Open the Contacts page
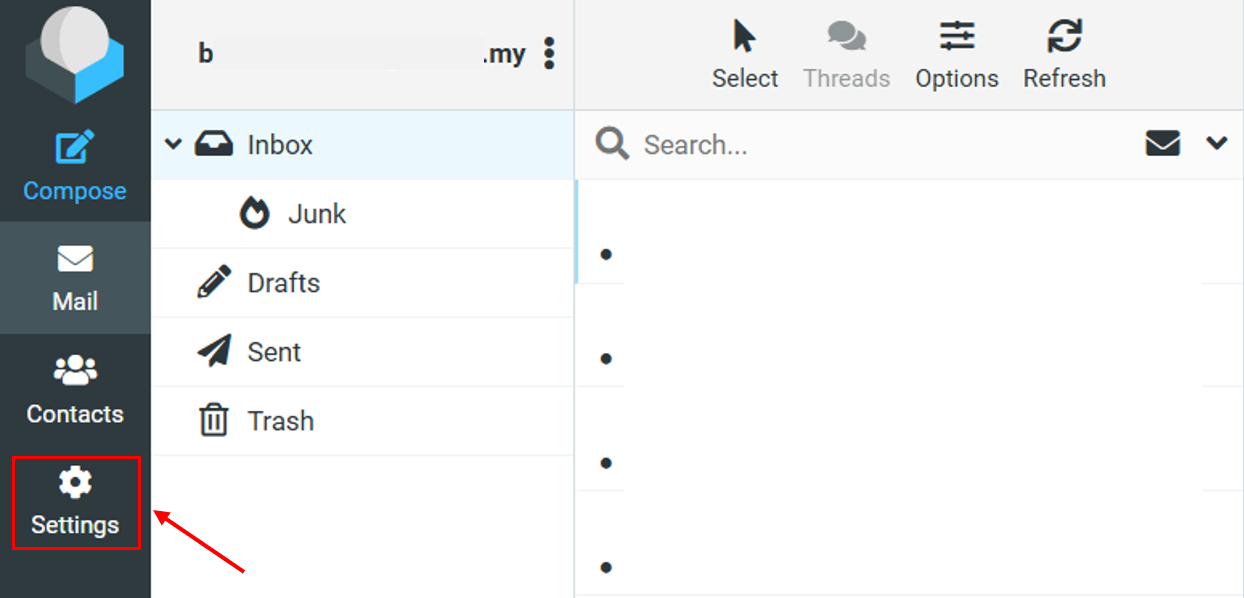Screen dimensions: 1244x598 coord(75,390)
